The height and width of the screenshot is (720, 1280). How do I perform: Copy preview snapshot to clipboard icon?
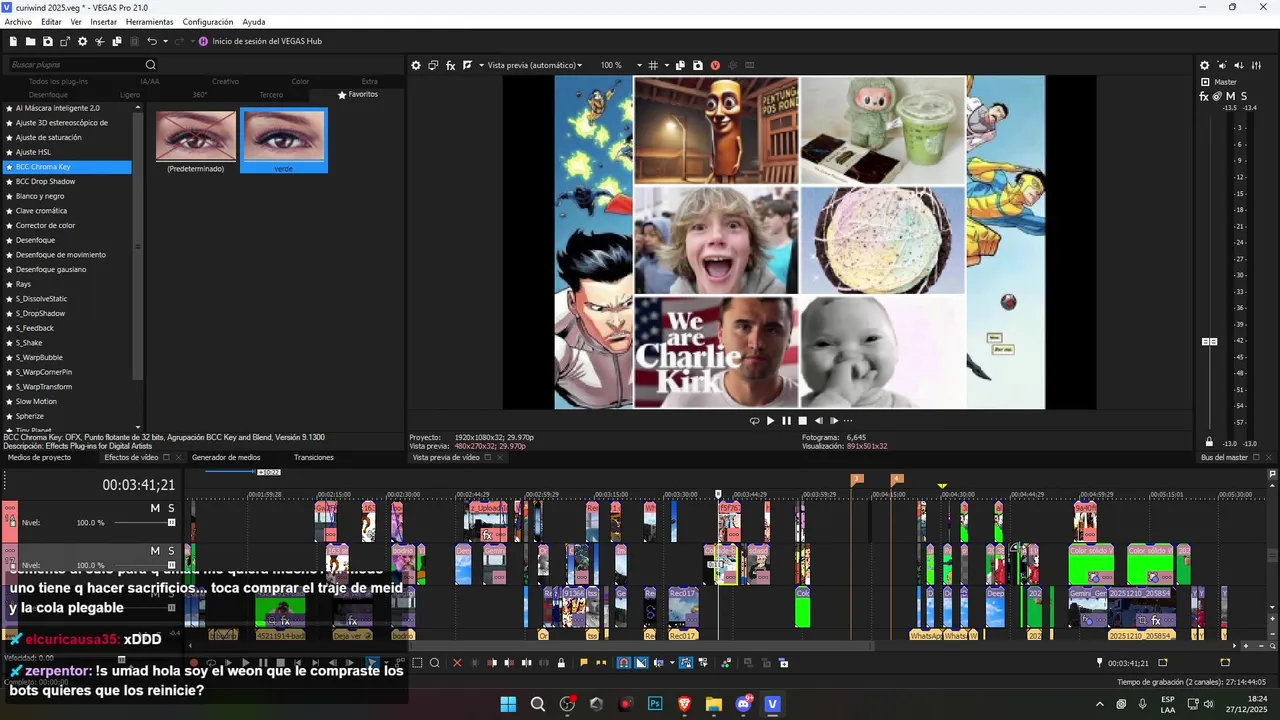click(x=680, y=65)
